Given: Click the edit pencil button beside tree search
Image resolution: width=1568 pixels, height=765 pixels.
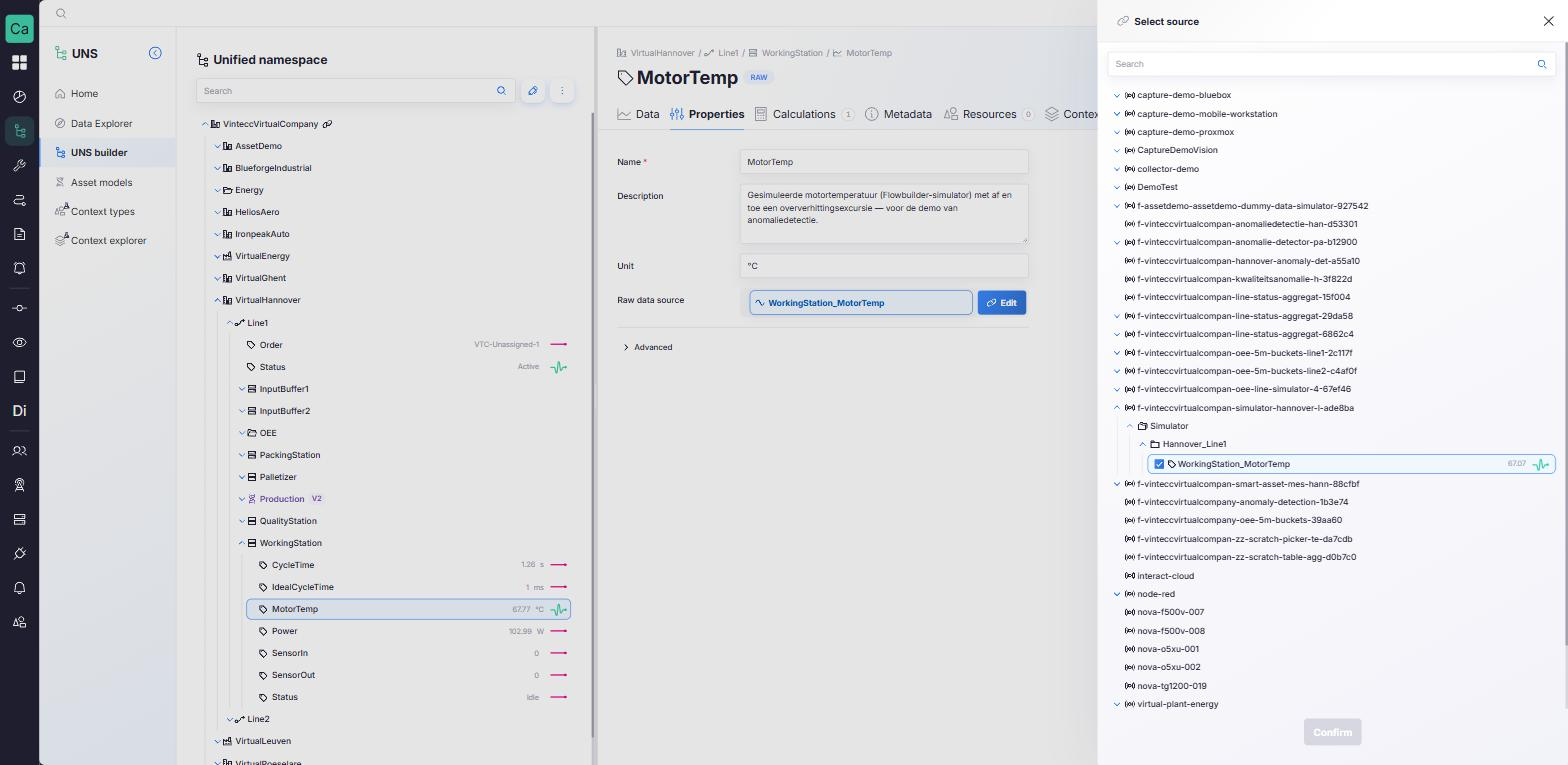Looking at the screenshot, I should [533, 91].
